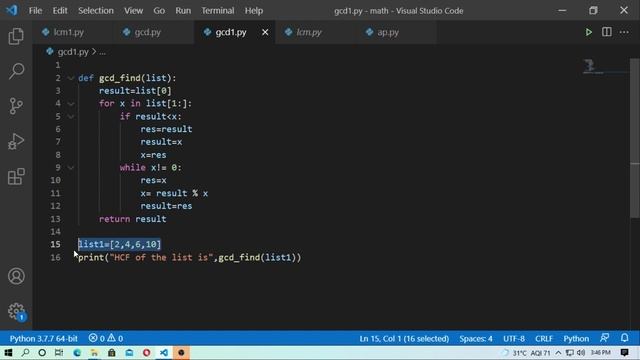Open Windows taskbar search

(x=25, y=353)
